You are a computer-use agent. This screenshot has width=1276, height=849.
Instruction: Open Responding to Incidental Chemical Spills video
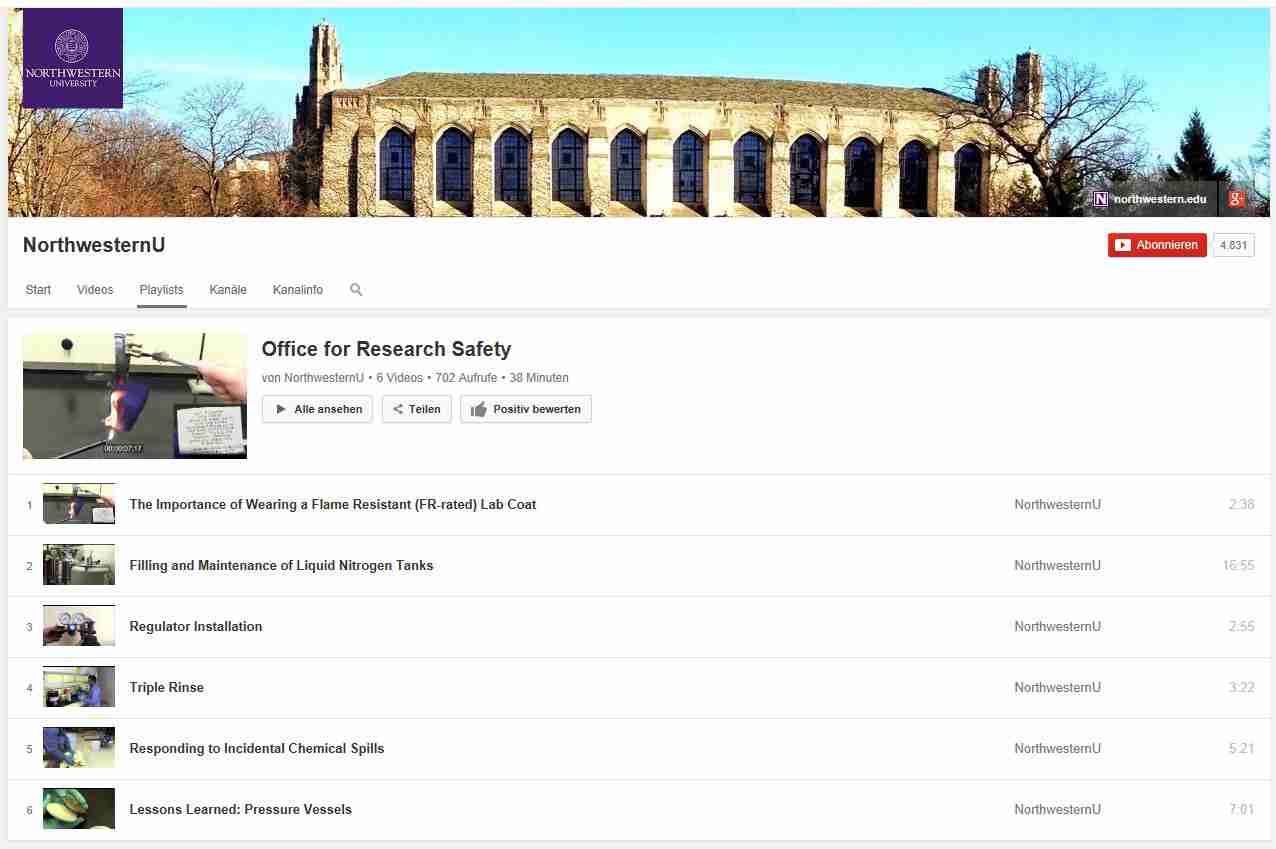coord(257,749)
